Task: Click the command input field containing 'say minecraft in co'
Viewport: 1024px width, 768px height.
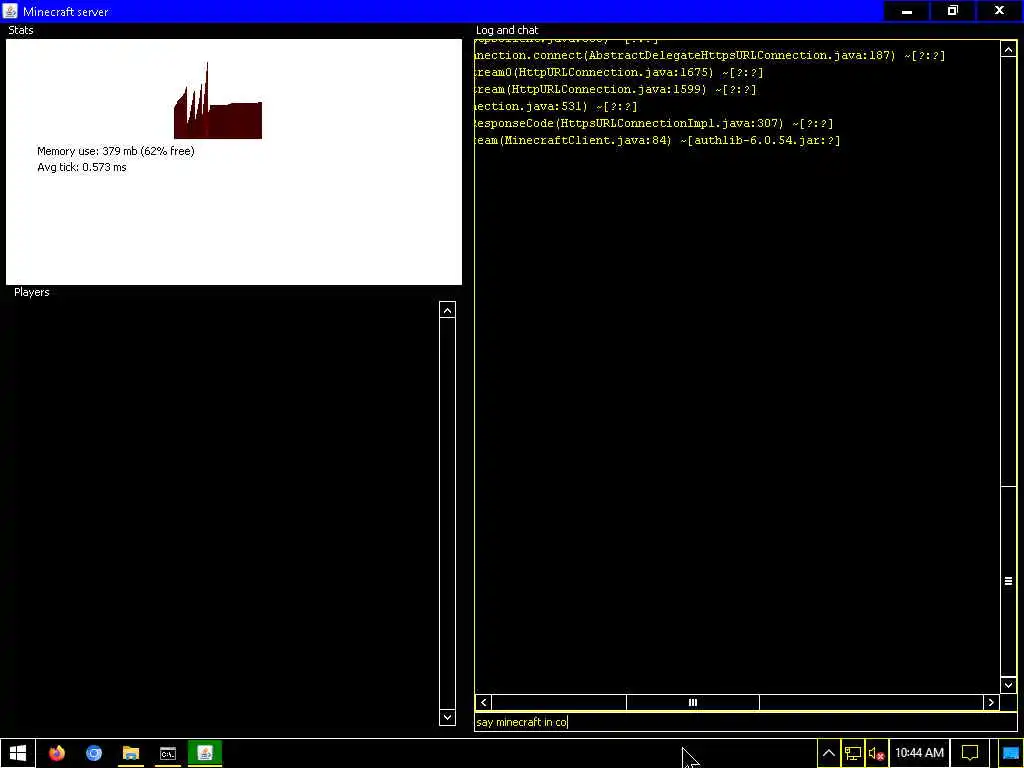Action: coord(745,722)
